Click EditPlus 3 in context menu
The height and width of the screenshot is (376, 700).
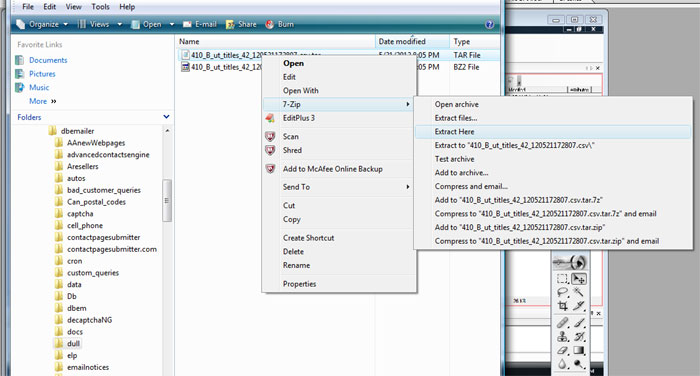(x=339, y=118)
